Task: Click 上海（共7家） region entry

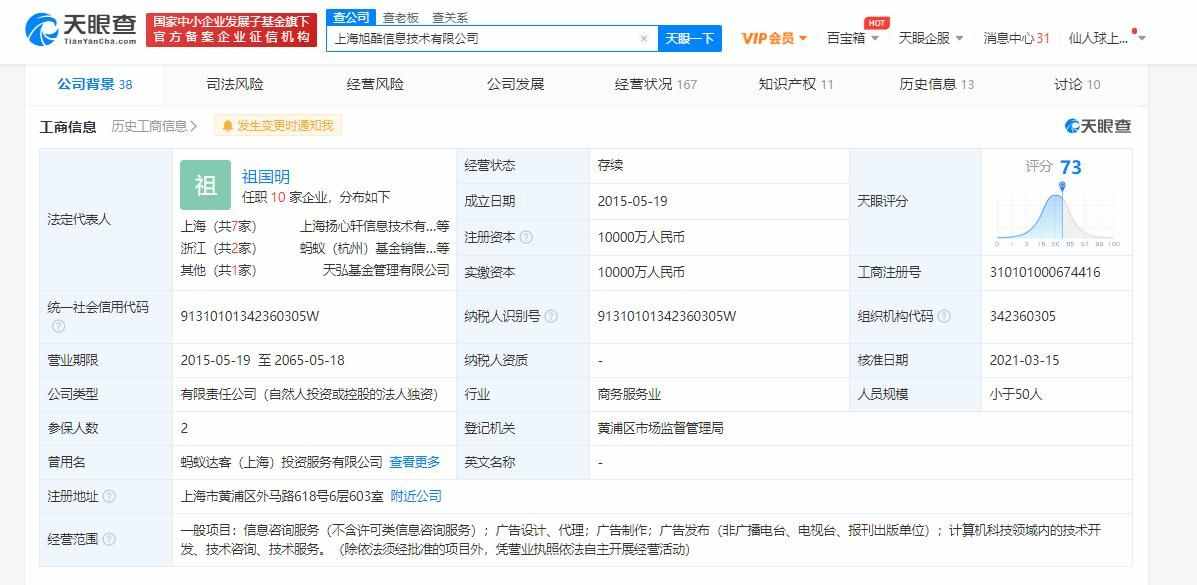Action: pos(218,226)
